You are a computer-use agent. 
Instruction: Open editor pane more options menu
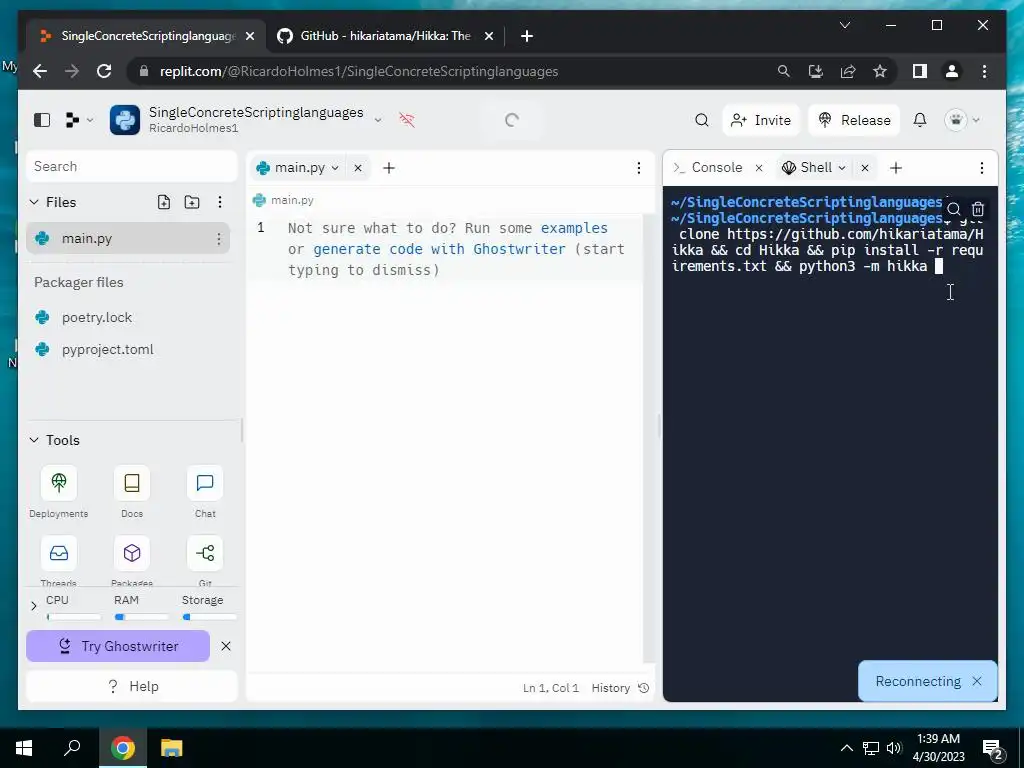click(x=639, y=168)
